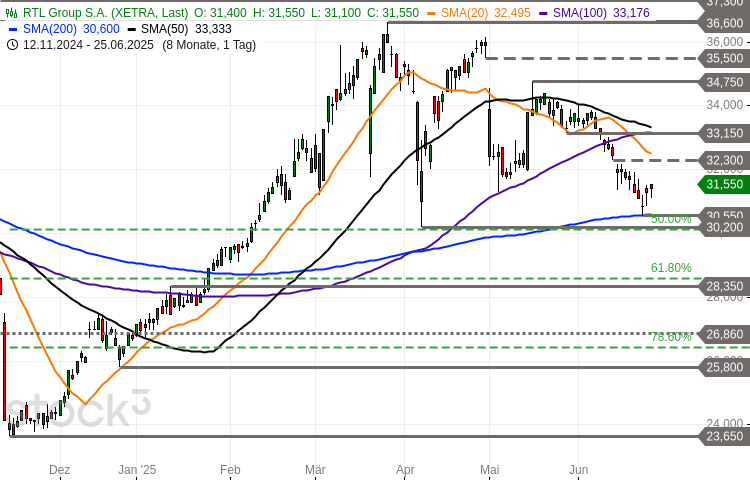Screen dimensions: 750x480
Task: Click the SMA(50) value '33,333'
Action: point(213,29)
